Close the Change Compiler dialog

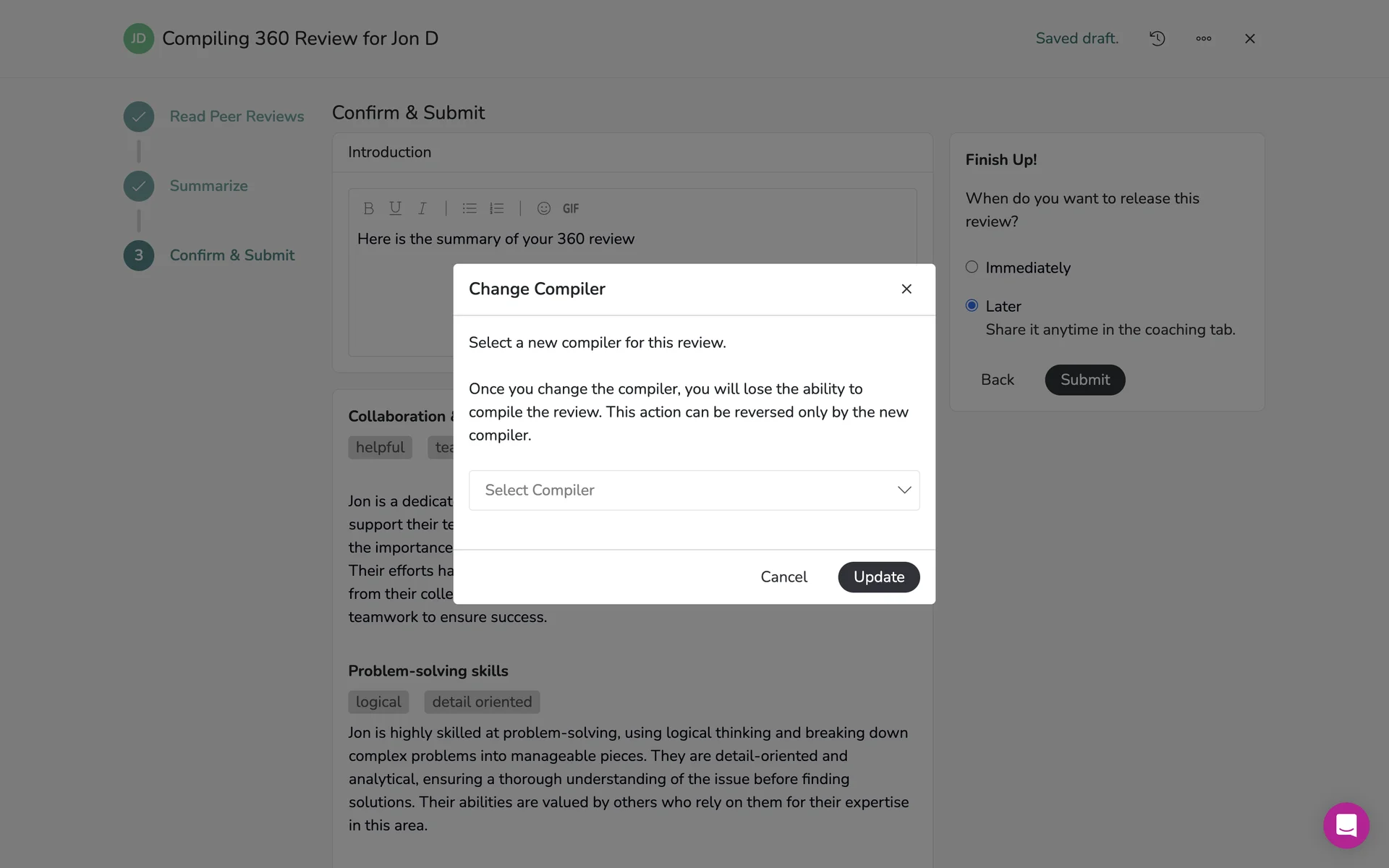pos(906,289)
